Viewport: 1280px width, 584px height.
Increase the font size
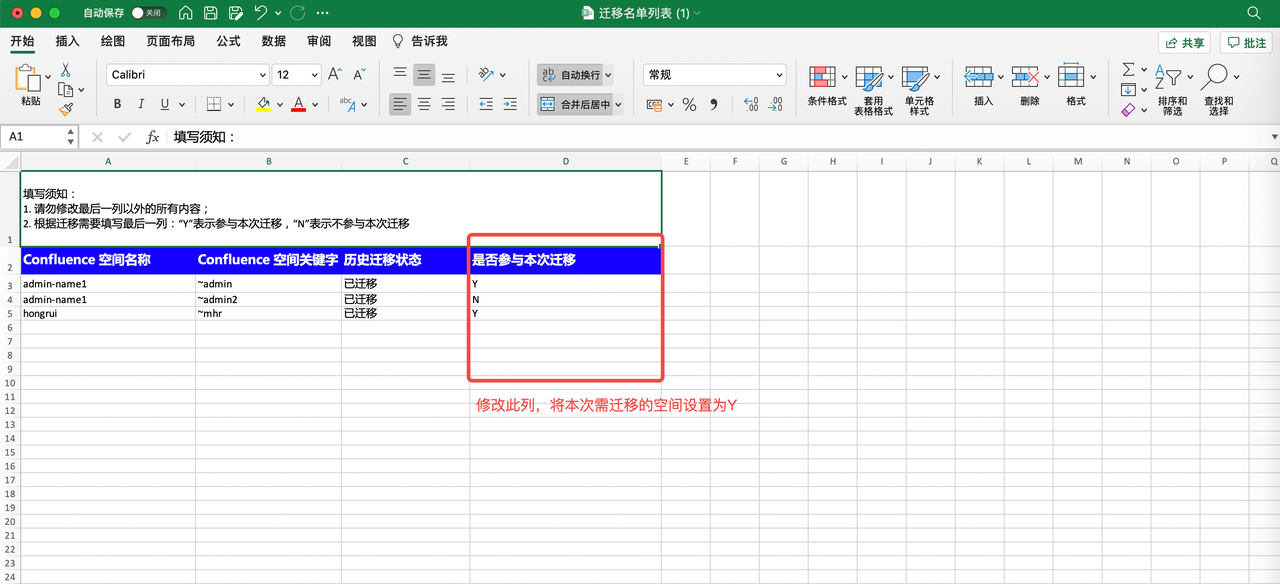[x=335, y=75]
